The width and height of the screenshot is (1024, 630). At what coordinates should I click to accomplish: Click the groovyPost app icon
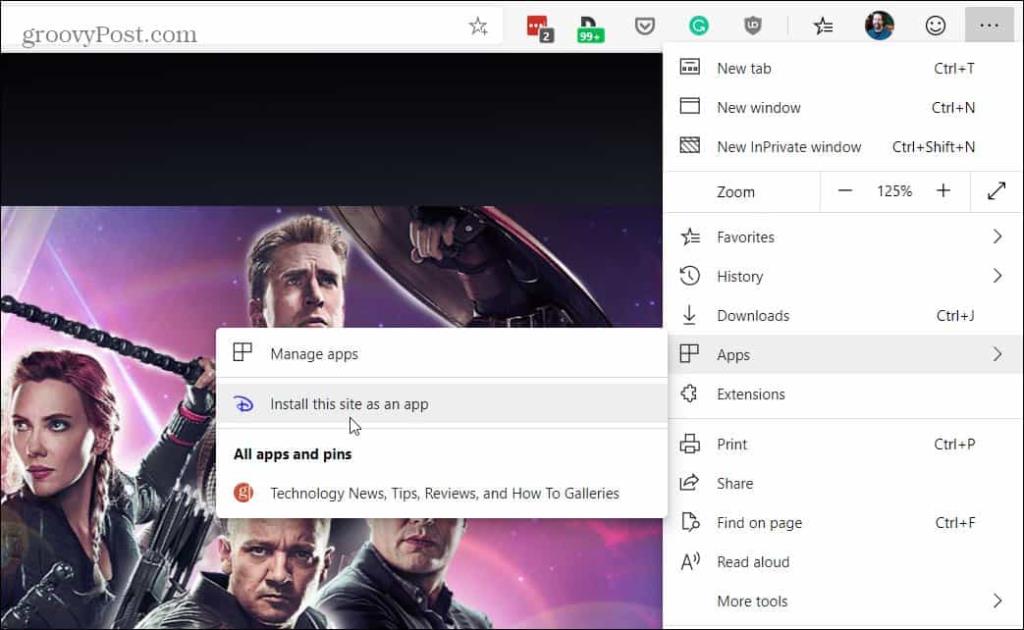point(244,492)
